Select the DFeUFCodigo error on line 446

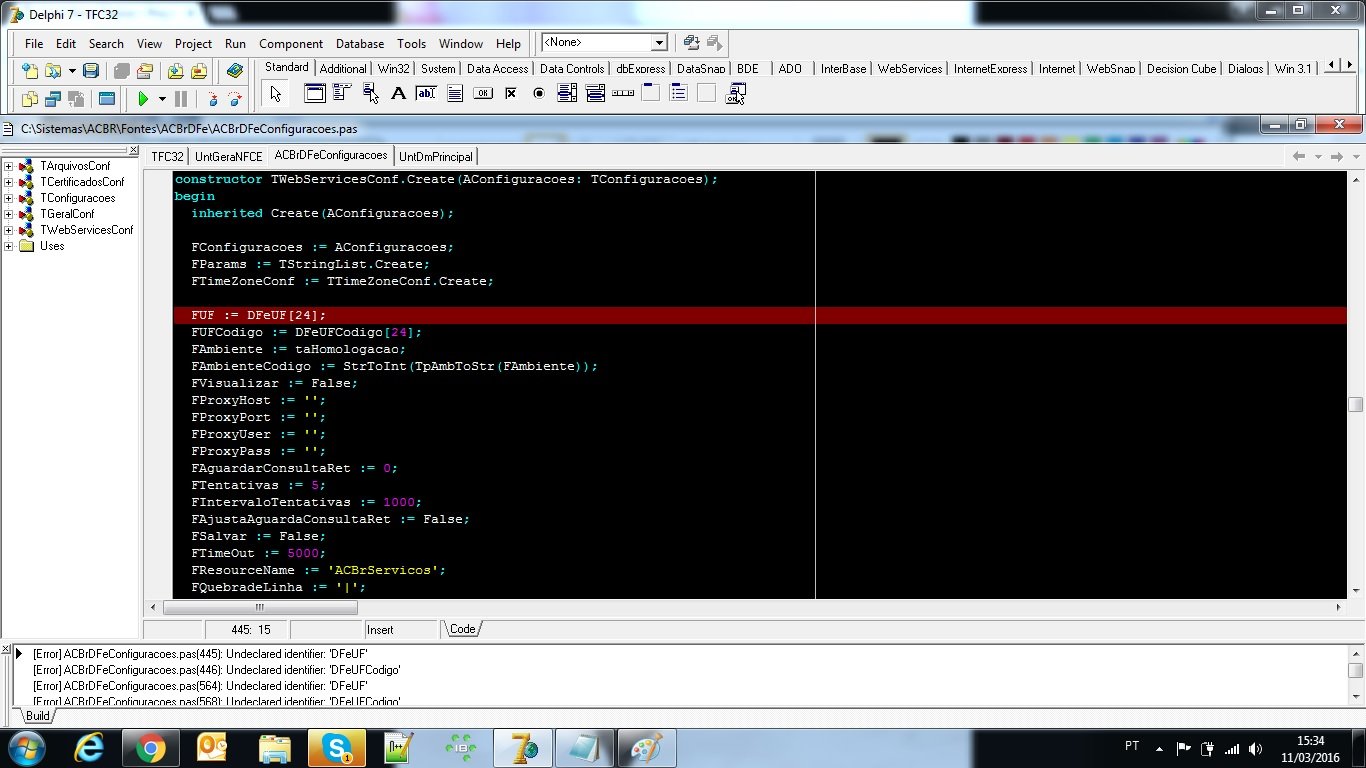(x=217, y=670)
